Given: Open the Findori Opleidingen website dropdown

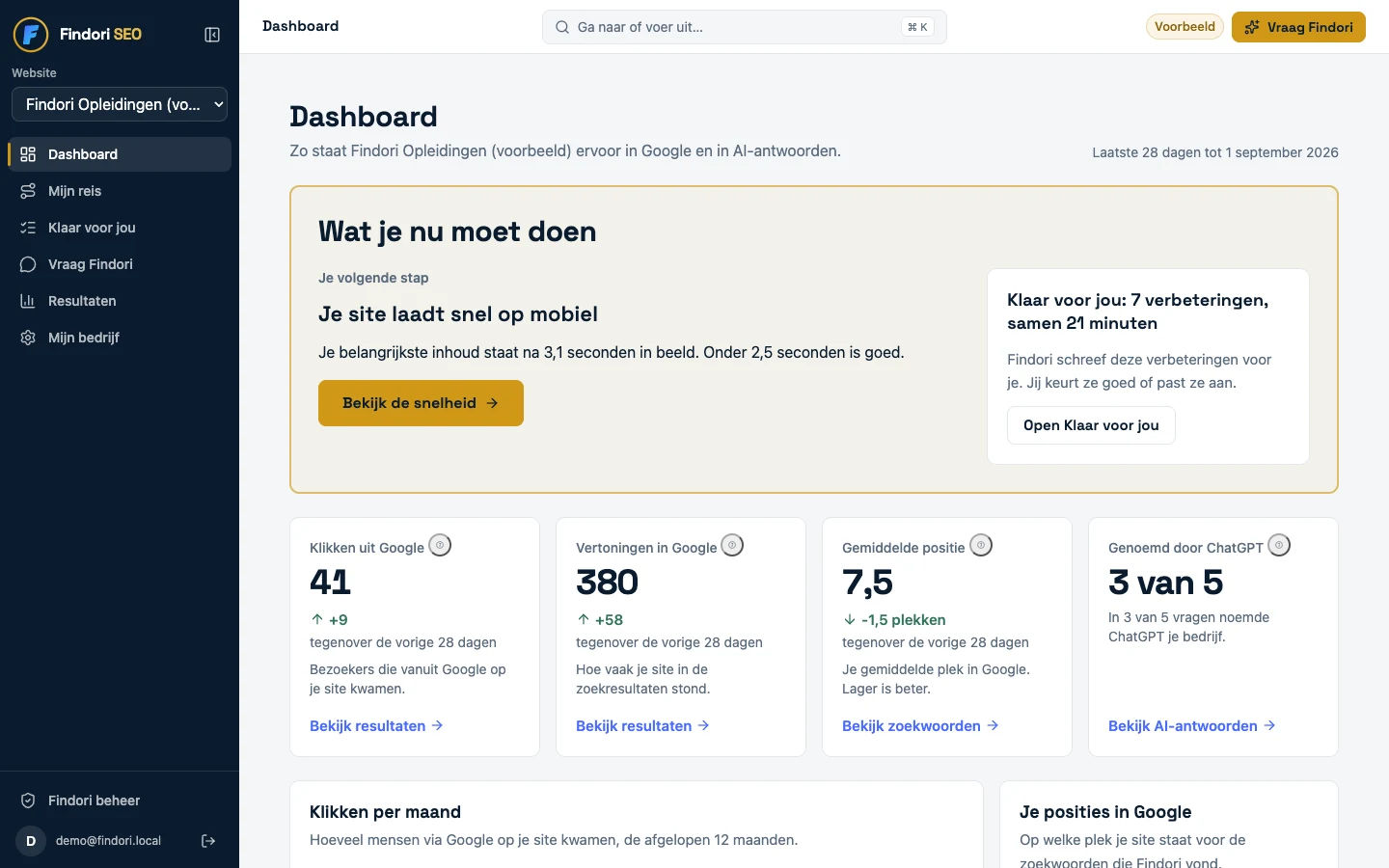Looking at the screenshot, I should coord(120,104).
